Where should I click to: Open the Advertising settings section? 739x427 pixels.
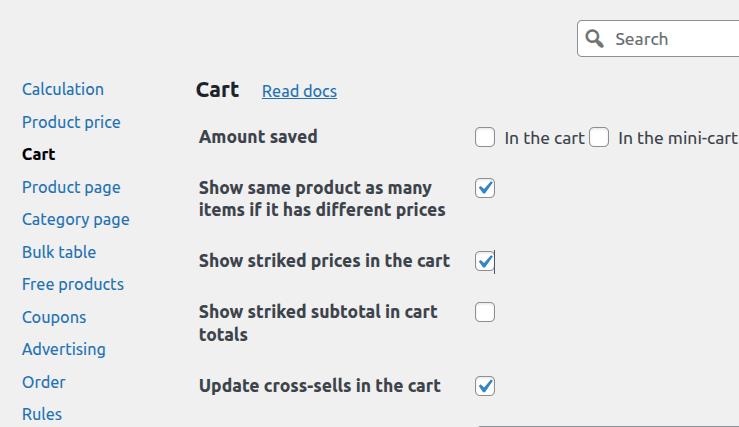[64, 349]
